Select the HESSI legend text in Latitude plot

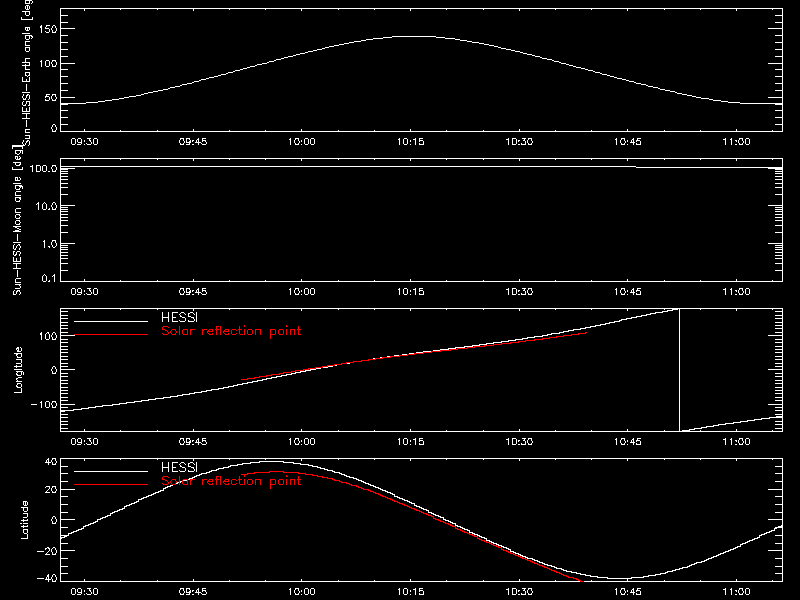(179, 467)
